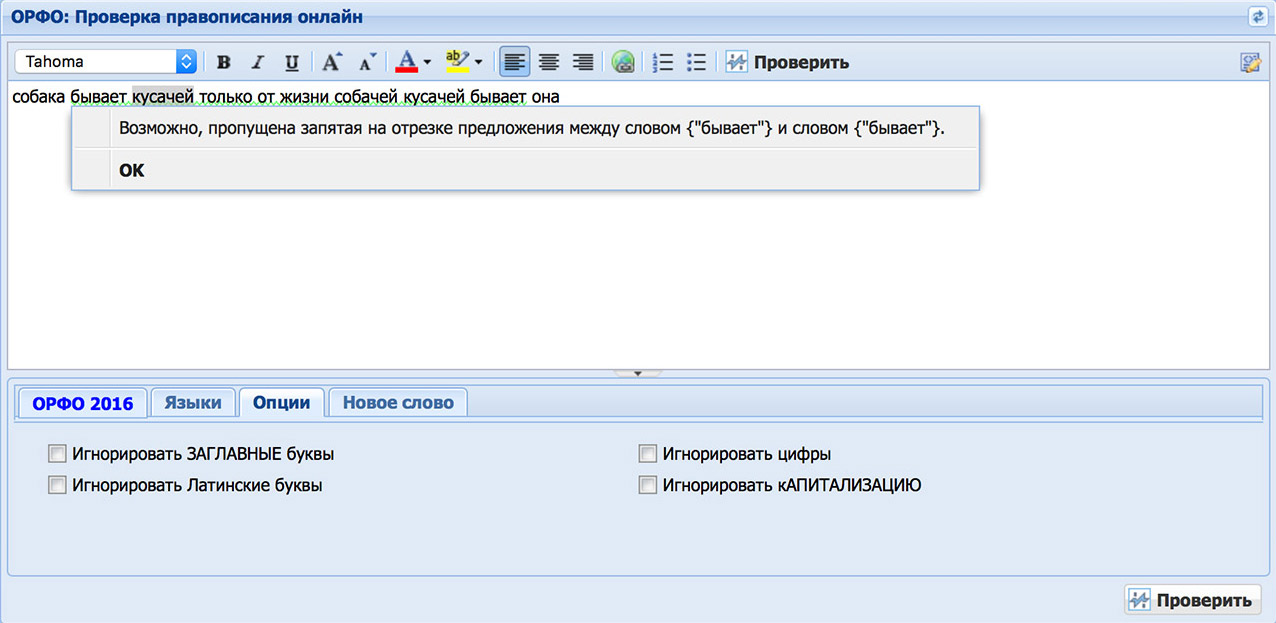Enable Игнорировать ЗАГЛАВНЫЕ буквы checkbox

pos(57,454)
